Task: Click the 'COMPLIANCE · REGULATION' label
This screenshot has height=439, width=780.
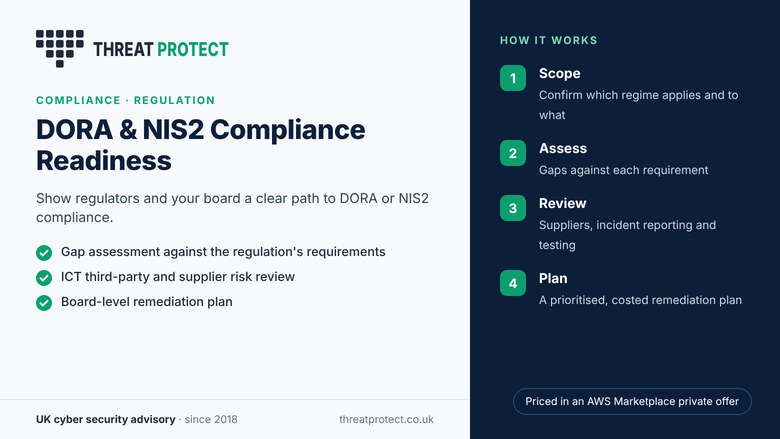Action: point(125,100)
